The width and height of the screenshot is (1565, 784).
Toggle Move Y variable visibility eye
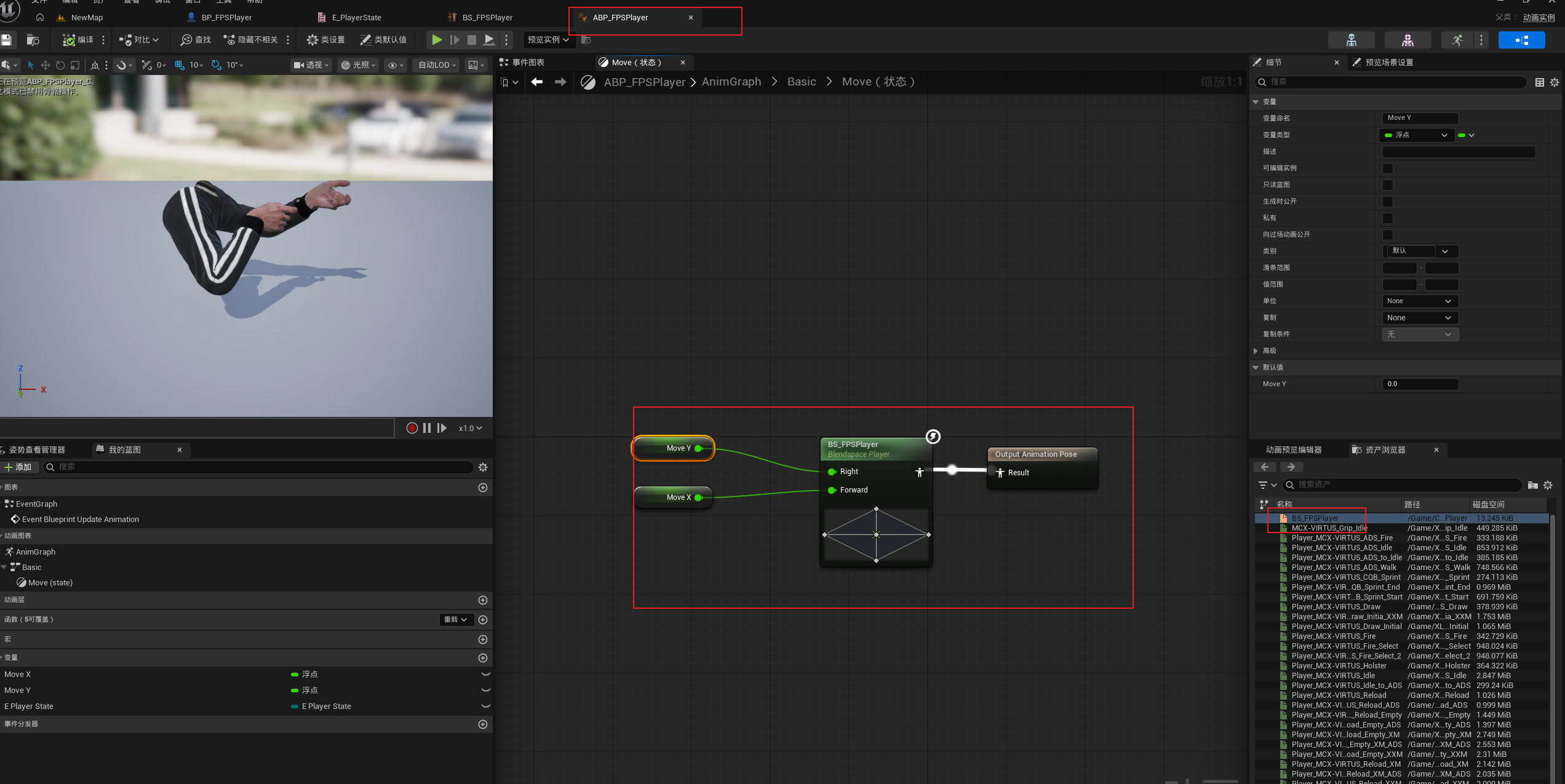tap(485, 691)
